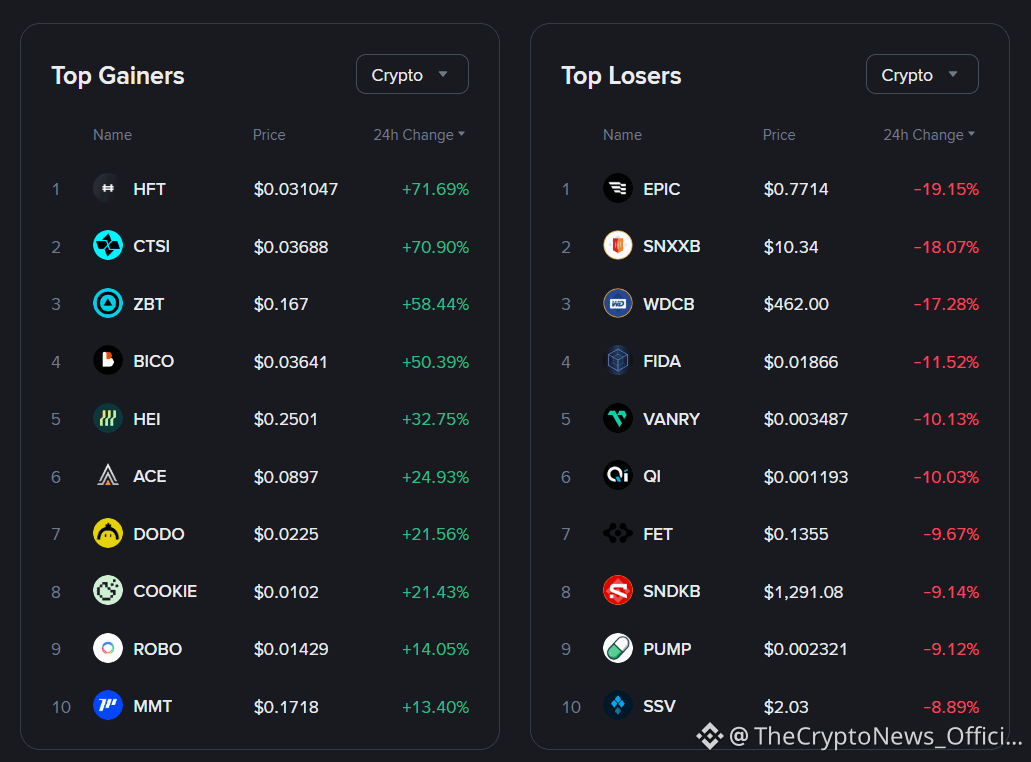
Task: Click the FIDA coin icon
Action: coord(617,361)
